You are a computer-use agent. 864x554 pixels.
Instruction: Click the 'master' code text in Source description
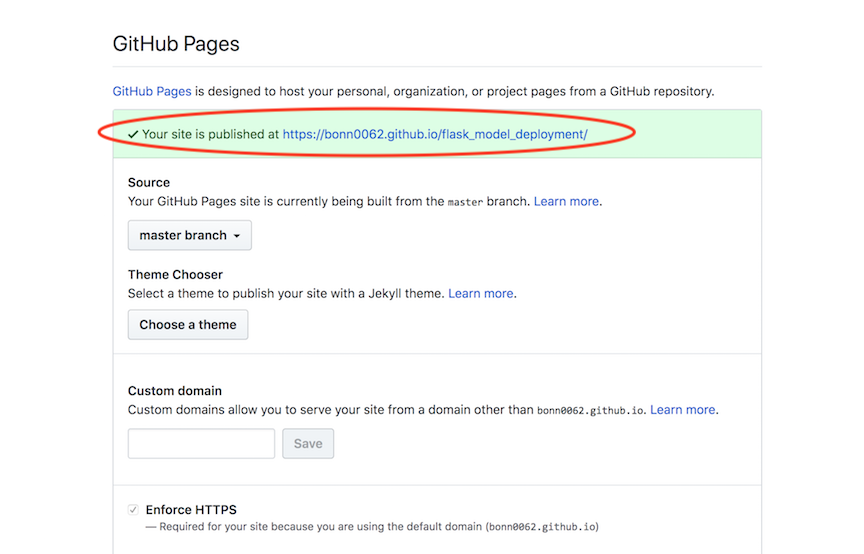click(x=465, y=202)
